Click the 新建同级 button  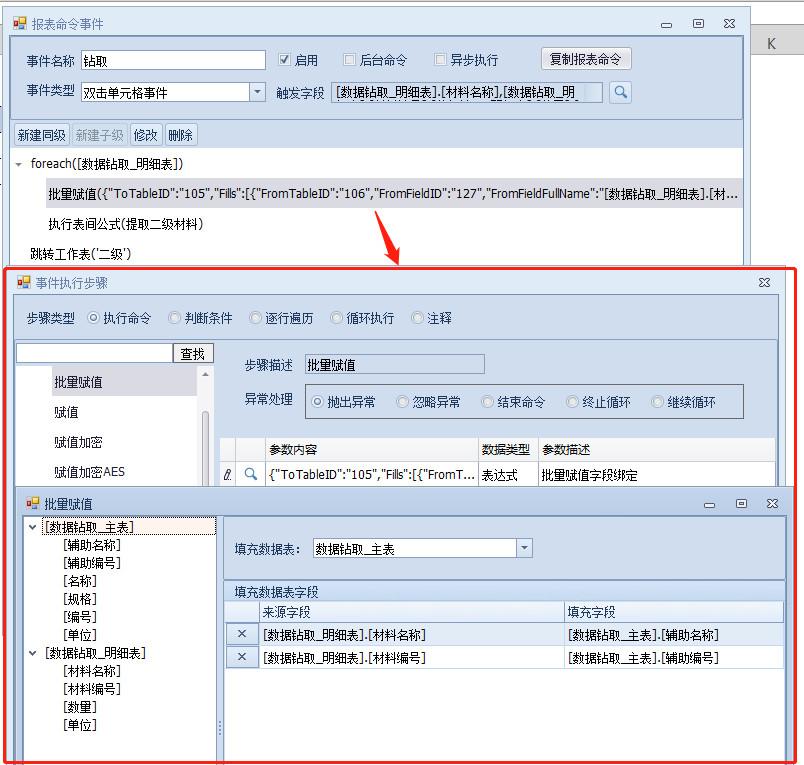41,135
